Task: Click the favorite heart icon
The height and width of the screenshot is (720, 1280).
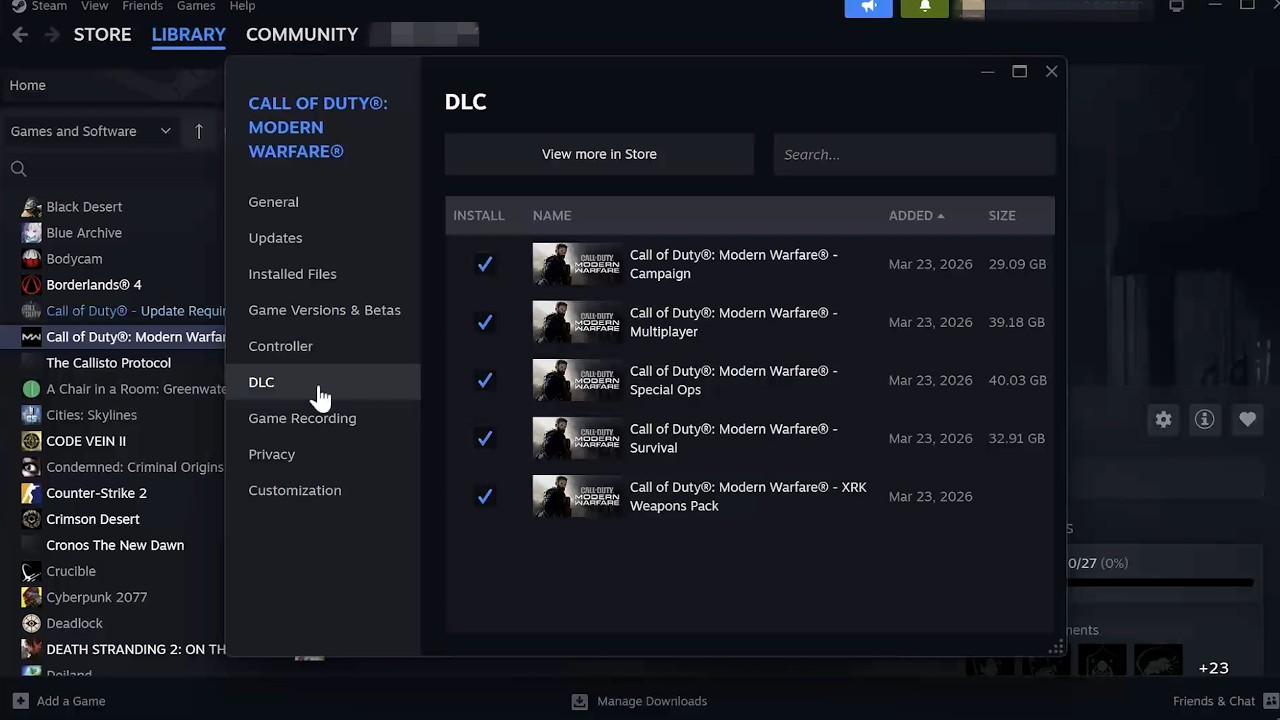Action: 1247,420
